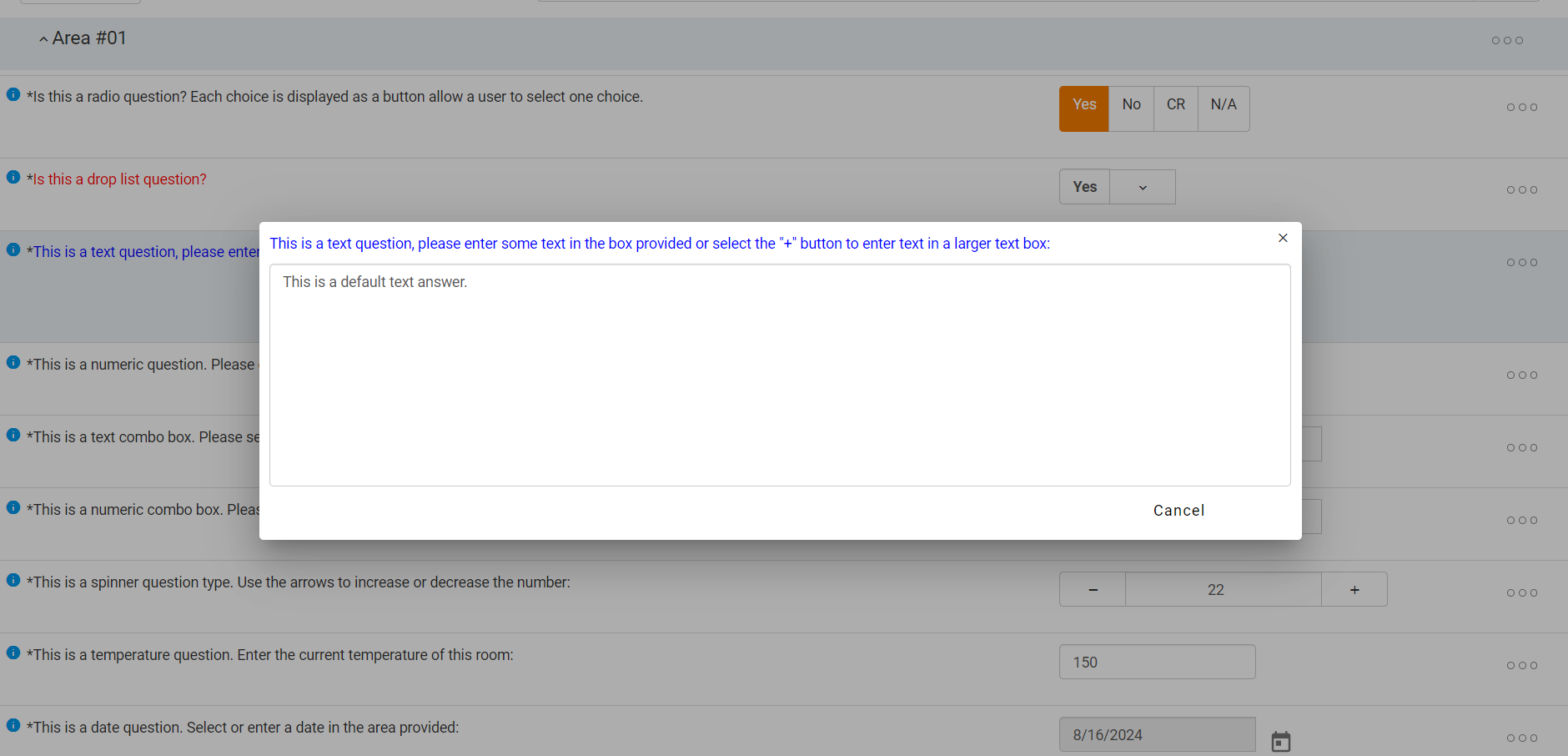1568x756 pixels.
Task: Select the N/A radio choice
Action: click(x=1224, y=108)
